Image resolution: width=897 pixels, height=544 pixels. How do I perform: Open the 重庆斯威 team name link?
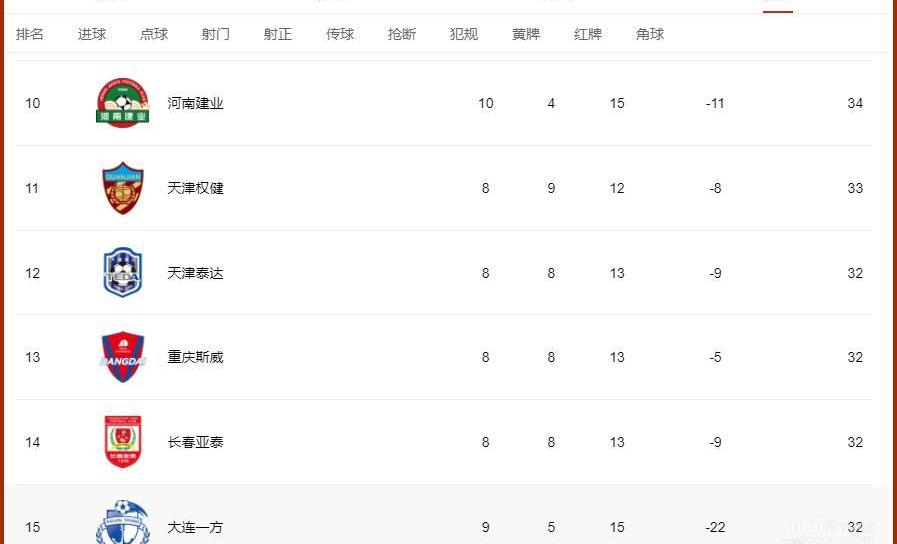[195, 358]
